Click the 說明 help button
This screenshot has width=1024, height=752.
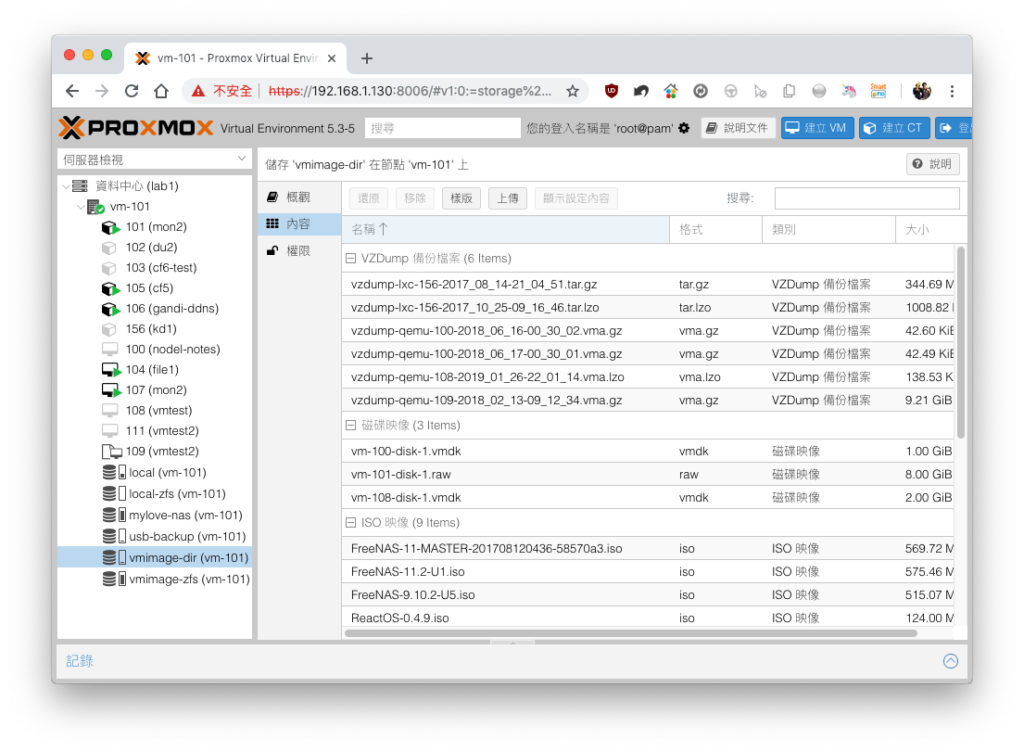(933, 164)
